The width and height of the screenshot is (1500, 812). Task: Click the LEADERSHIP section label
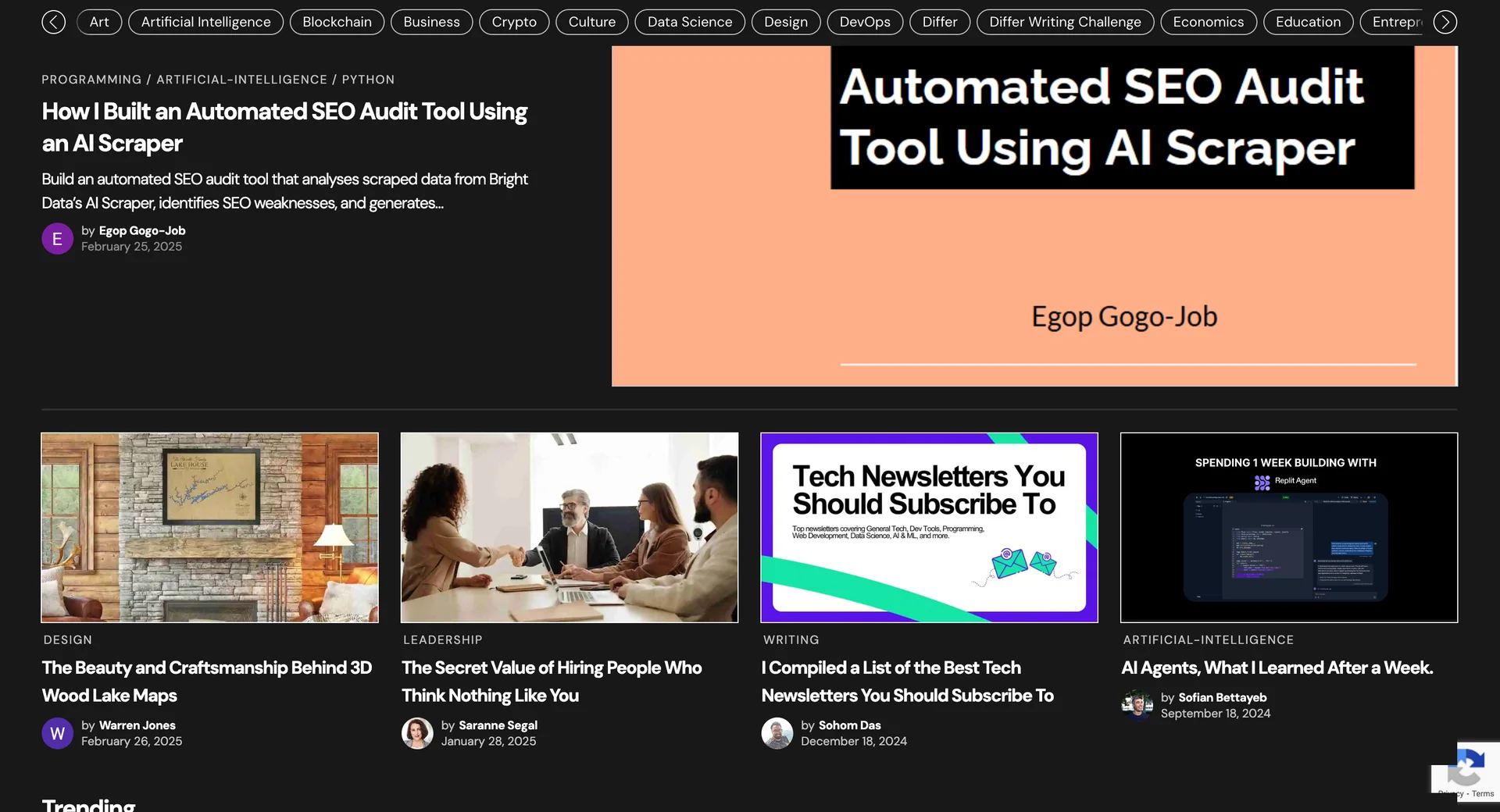tap(442, 639)
